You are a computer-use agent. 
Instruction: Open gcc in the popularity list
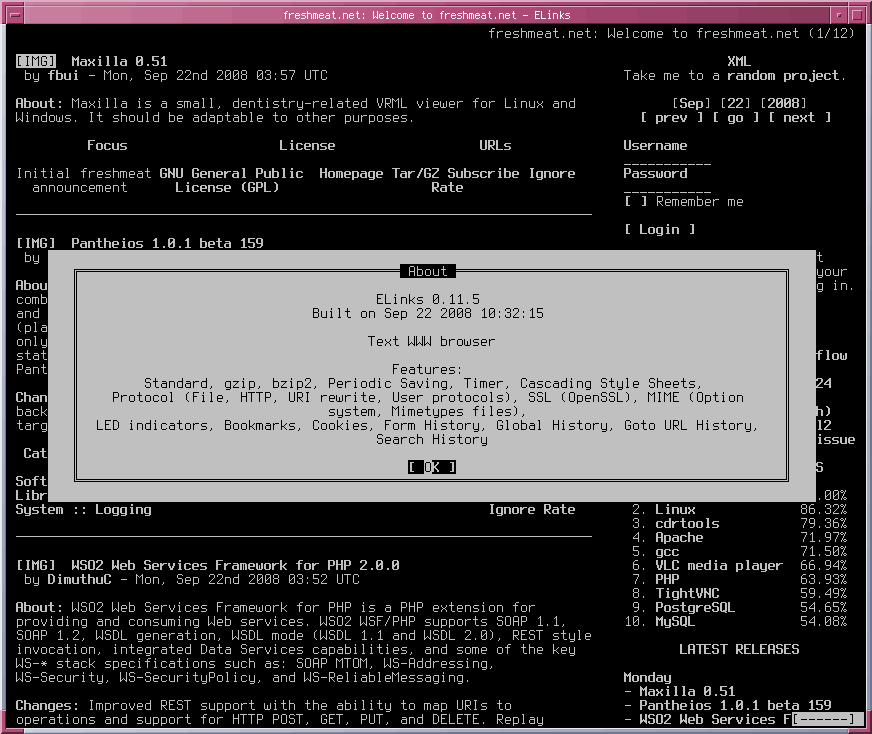coord(667,552)
